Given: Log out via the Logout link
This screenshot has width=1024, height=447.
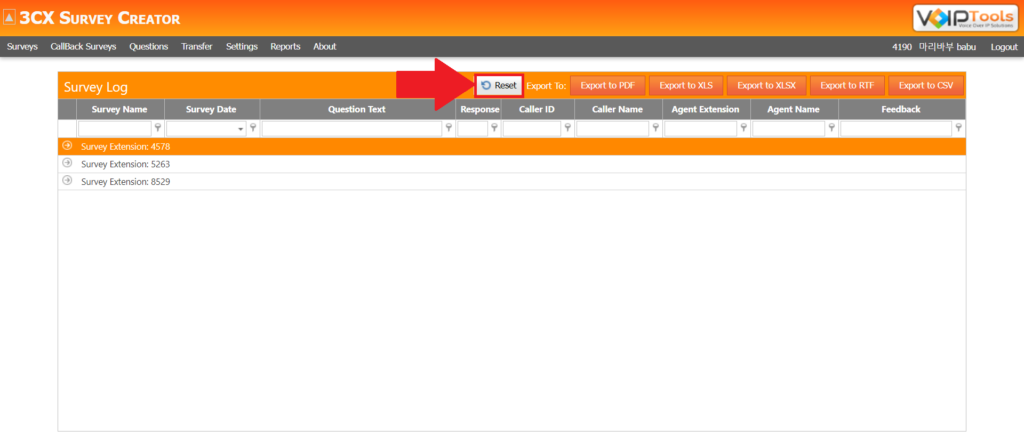Looking at the screenshot, I should pos(1004,47).
